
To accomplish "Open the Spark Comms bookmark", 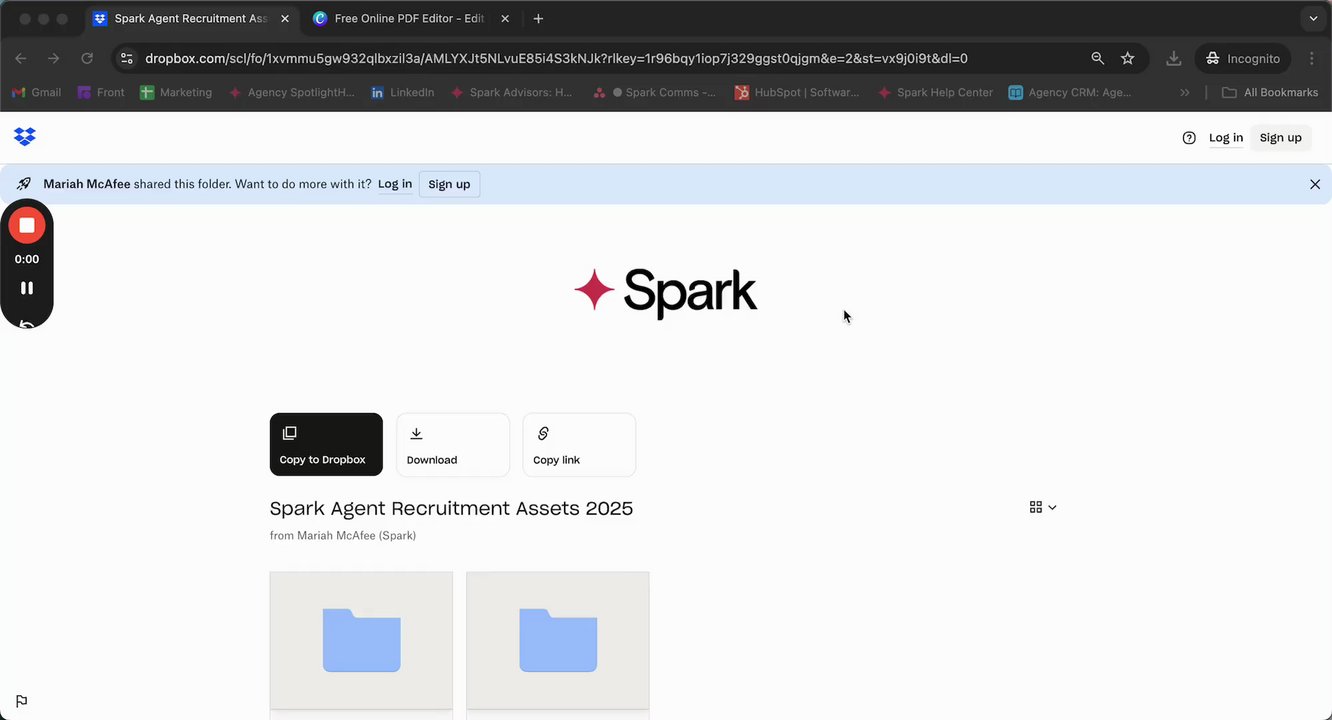I will (x=655, y=92).
